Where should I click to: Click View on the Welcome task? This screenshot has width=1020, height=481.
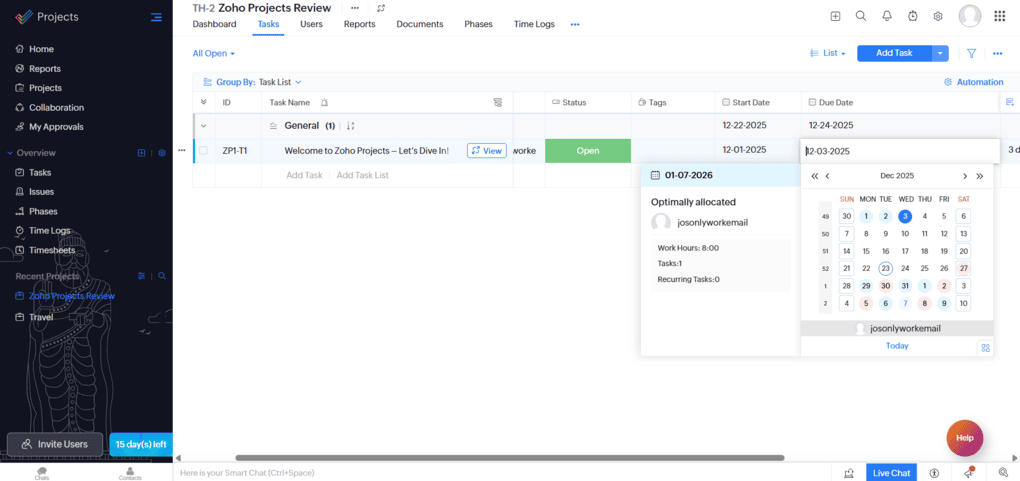pos(487,150)
